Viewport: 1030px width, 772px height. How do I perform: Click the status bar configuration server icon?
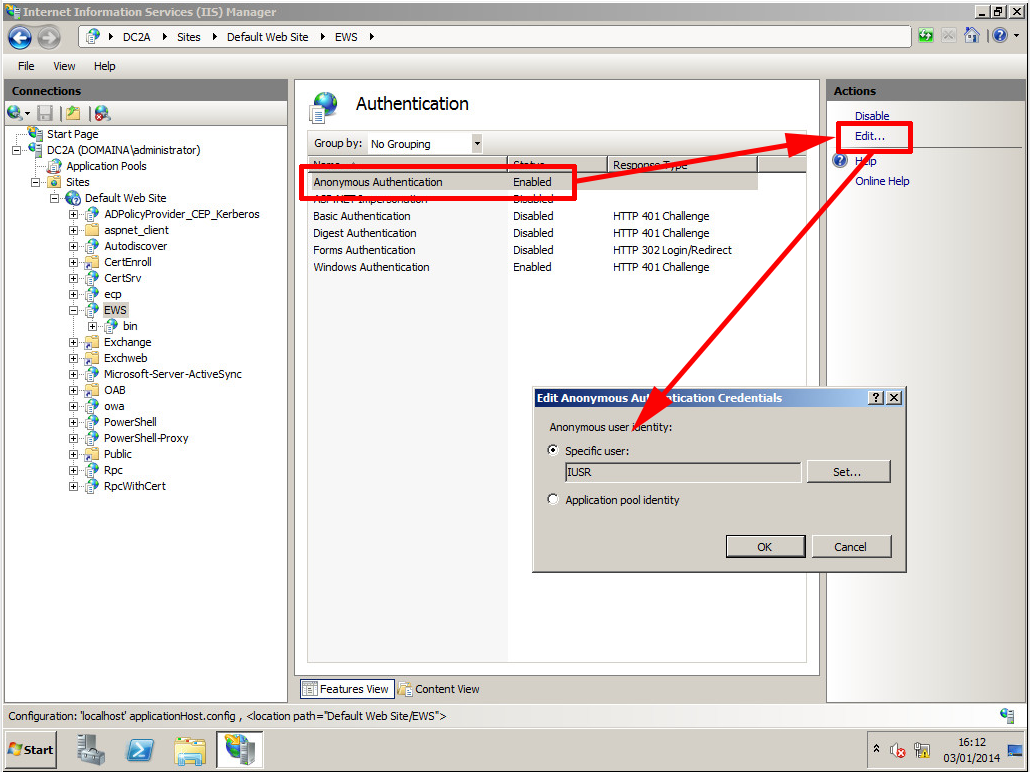tap(1006, 715)
